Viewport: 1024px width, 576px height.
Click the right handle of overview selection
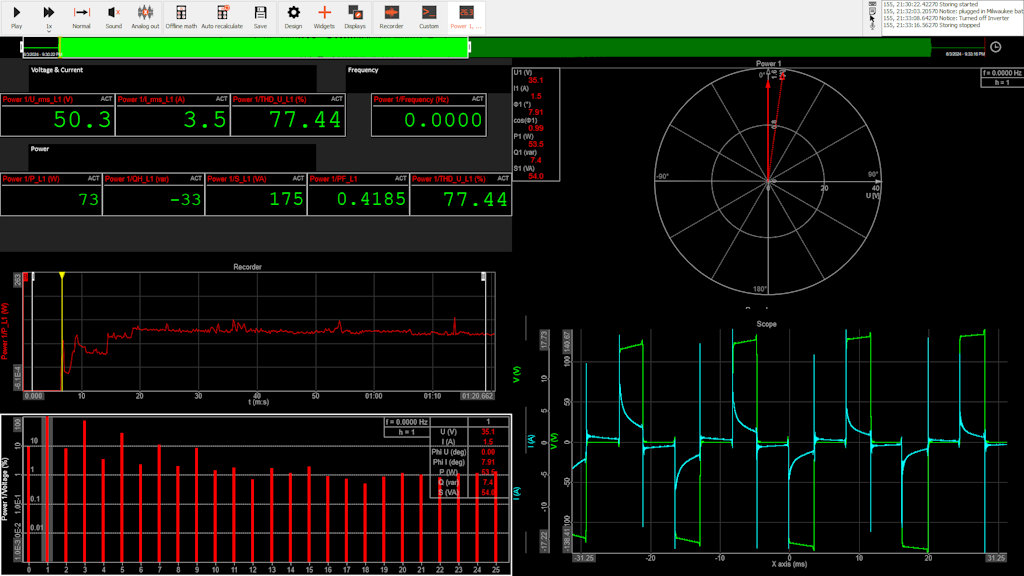pos(468,47)
